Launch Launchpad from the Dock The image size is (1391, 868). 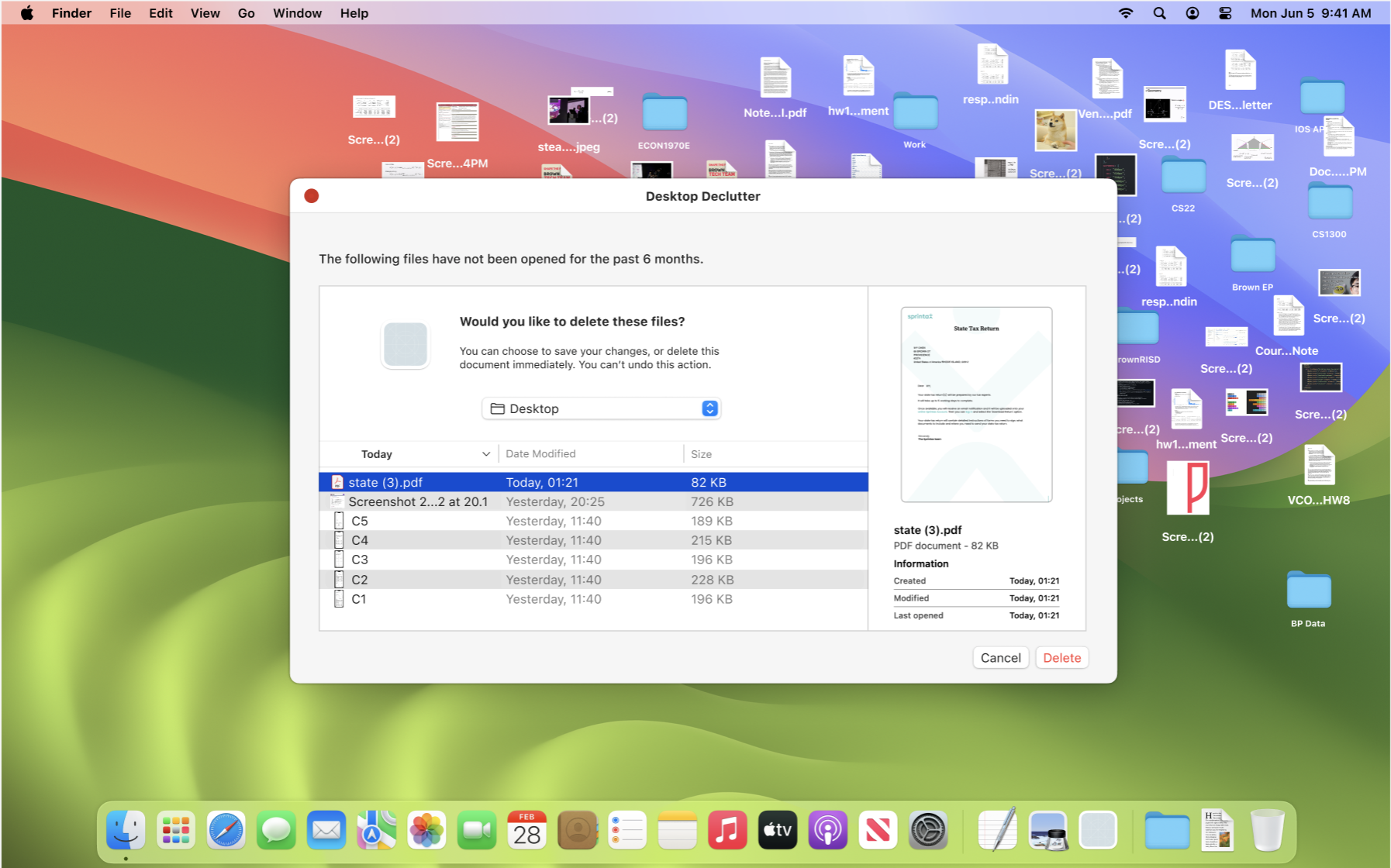176,831
